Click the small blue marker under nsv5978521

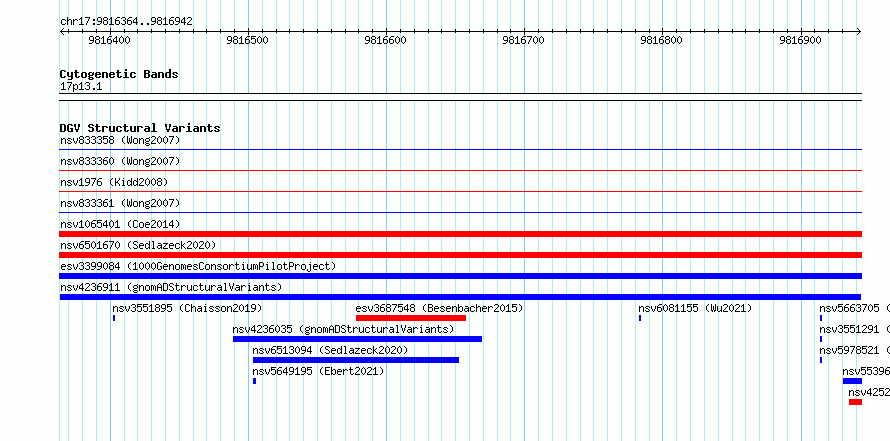coord(821,360)
